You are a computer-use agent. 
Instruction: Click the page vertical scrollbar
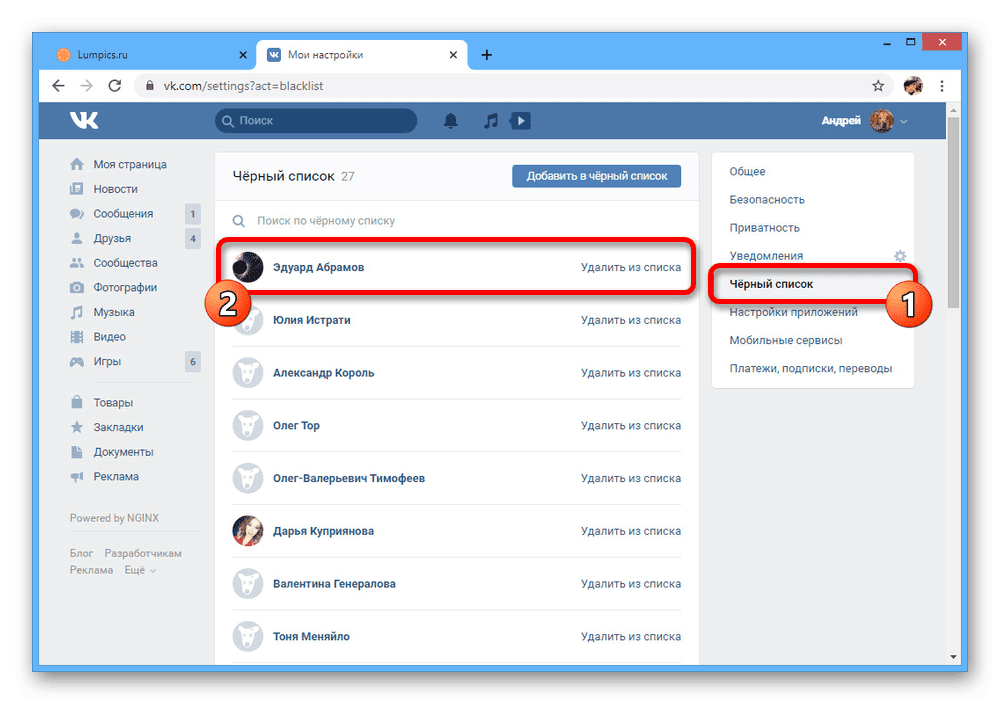click(953, 212)
